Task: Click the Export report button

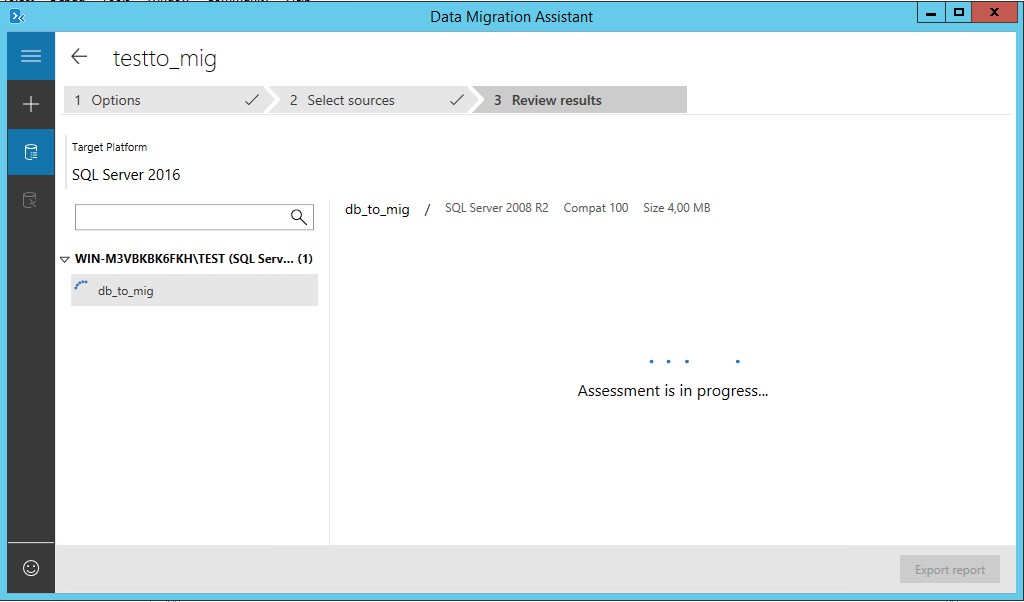Action: [950, 569]
